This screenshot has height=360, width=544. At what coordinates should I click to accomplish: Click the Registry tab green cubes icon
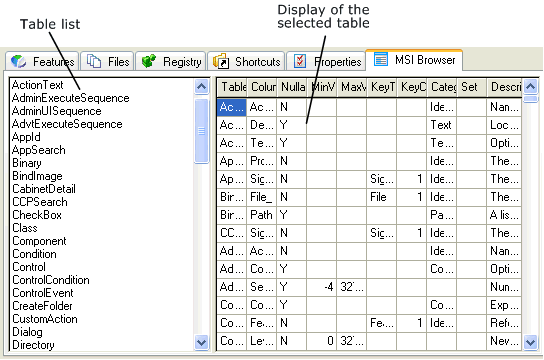click(149, 61)
